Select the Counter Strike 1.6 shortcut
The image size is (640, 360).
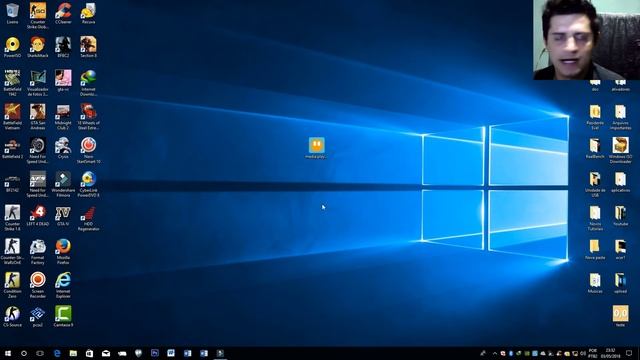[x=12, y=218]
